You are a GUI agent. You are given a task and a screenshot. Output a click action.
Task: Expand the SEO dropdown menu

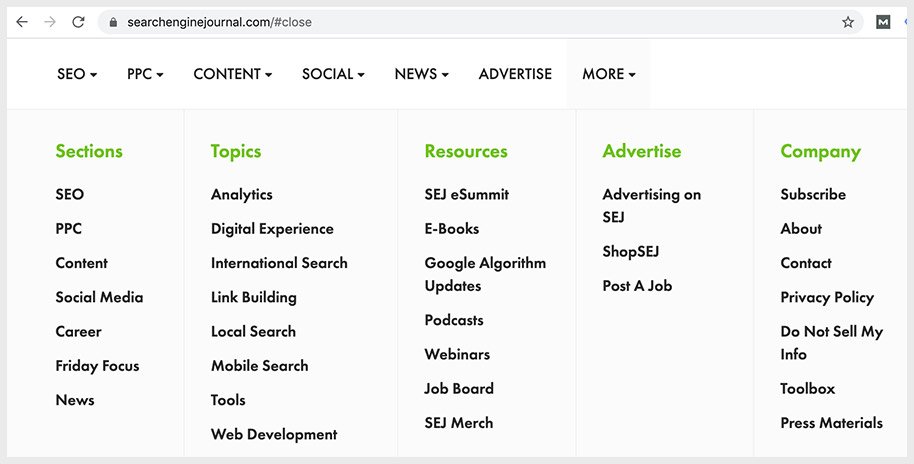tap(77, 74)
